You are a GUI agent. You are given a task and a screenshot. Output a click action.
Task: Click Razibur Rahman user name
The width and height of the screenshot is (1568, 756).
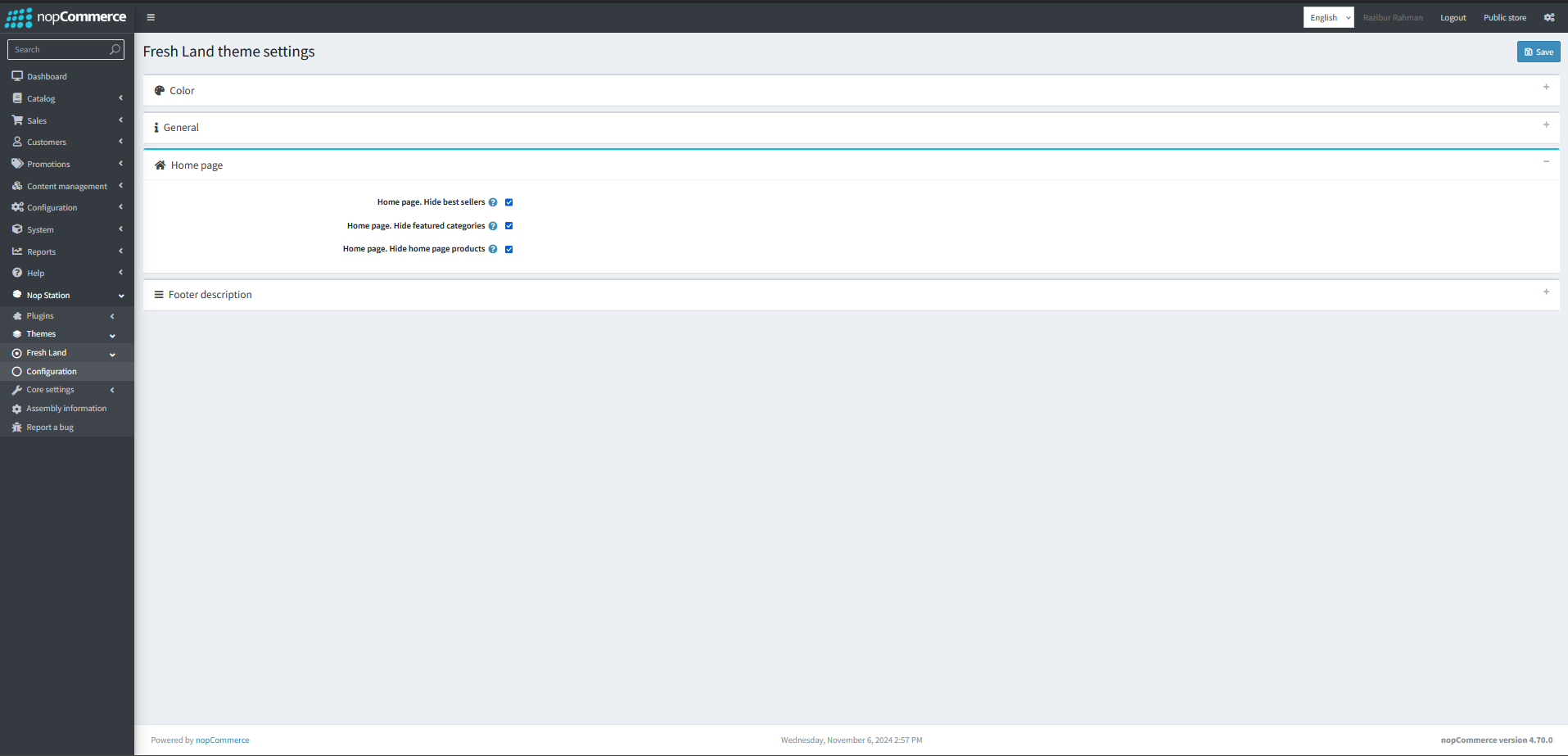[1393, 17]
